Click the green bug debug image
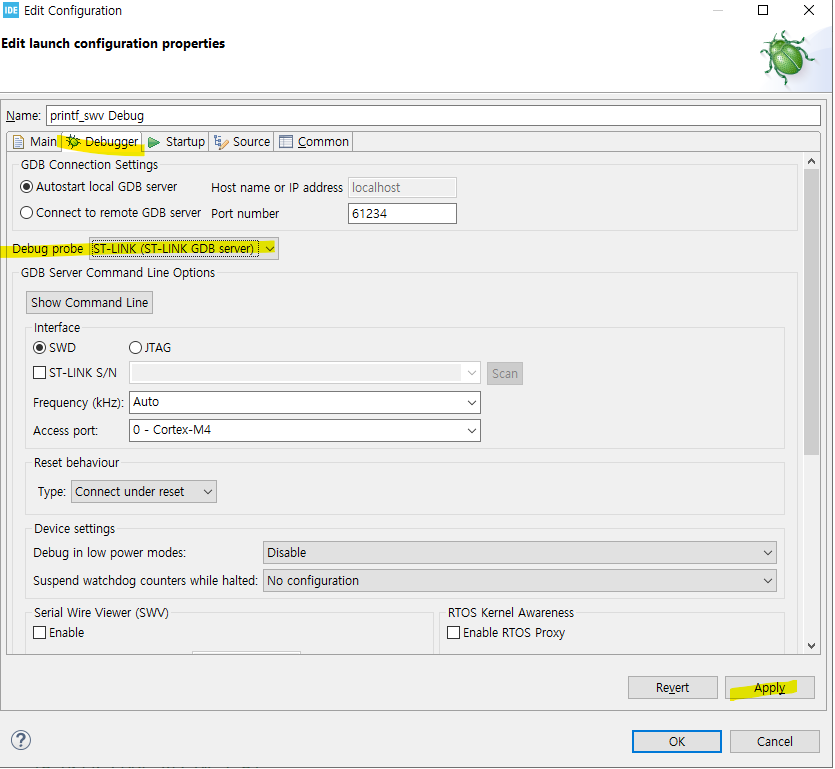Image resolution: width=835 pixels, height=769 pixels. (787, 58)
